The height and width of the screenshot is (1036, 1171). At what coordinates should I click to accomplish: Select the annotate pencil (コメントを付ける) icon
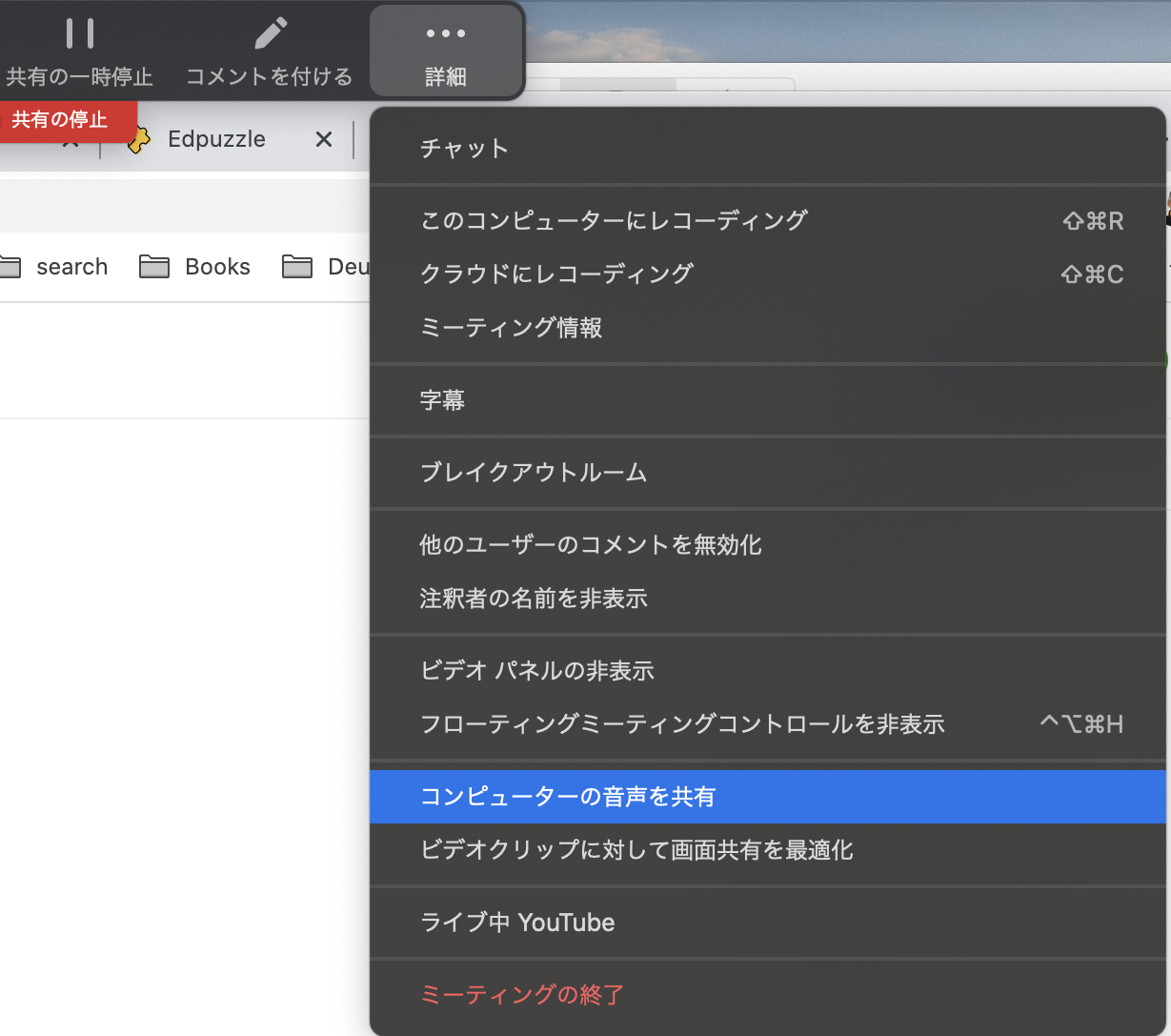(x=270, y=33)
